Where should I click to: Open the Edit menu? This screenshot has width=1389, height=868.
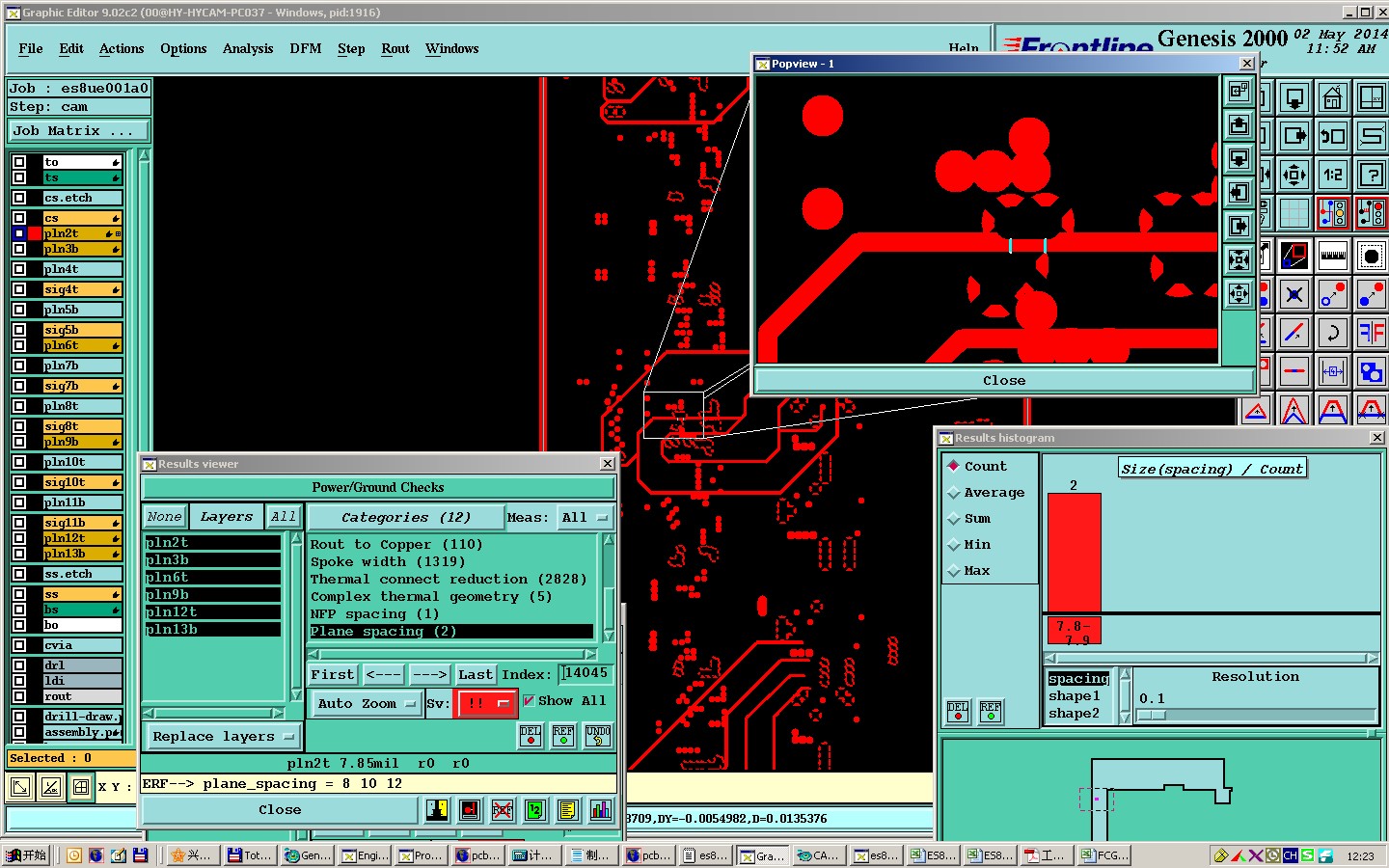[x=71, y=48]
